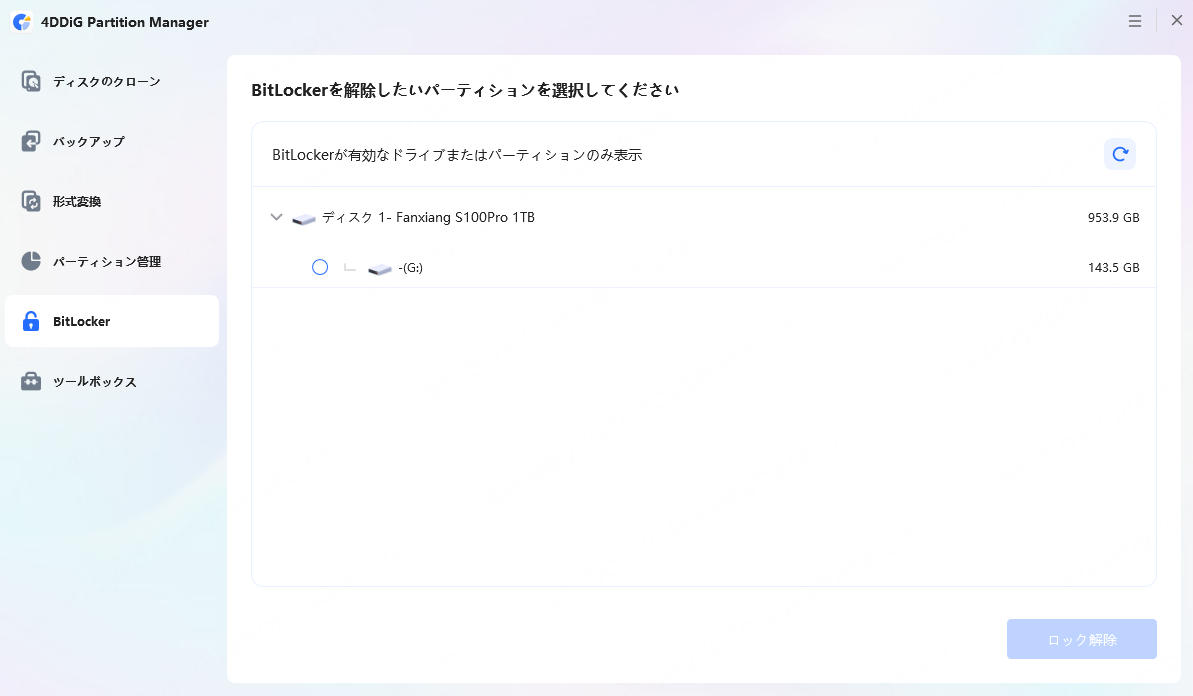Refresh the drive list
Viewport: 1193px width, 696px height.
pyautogui.click(x=1119, y=154)
